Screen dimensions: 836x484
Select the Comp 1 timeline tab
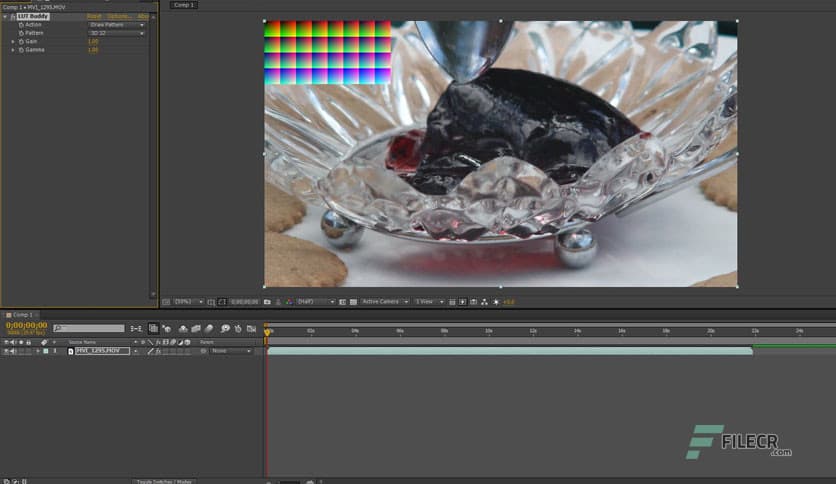pos(22,315)
